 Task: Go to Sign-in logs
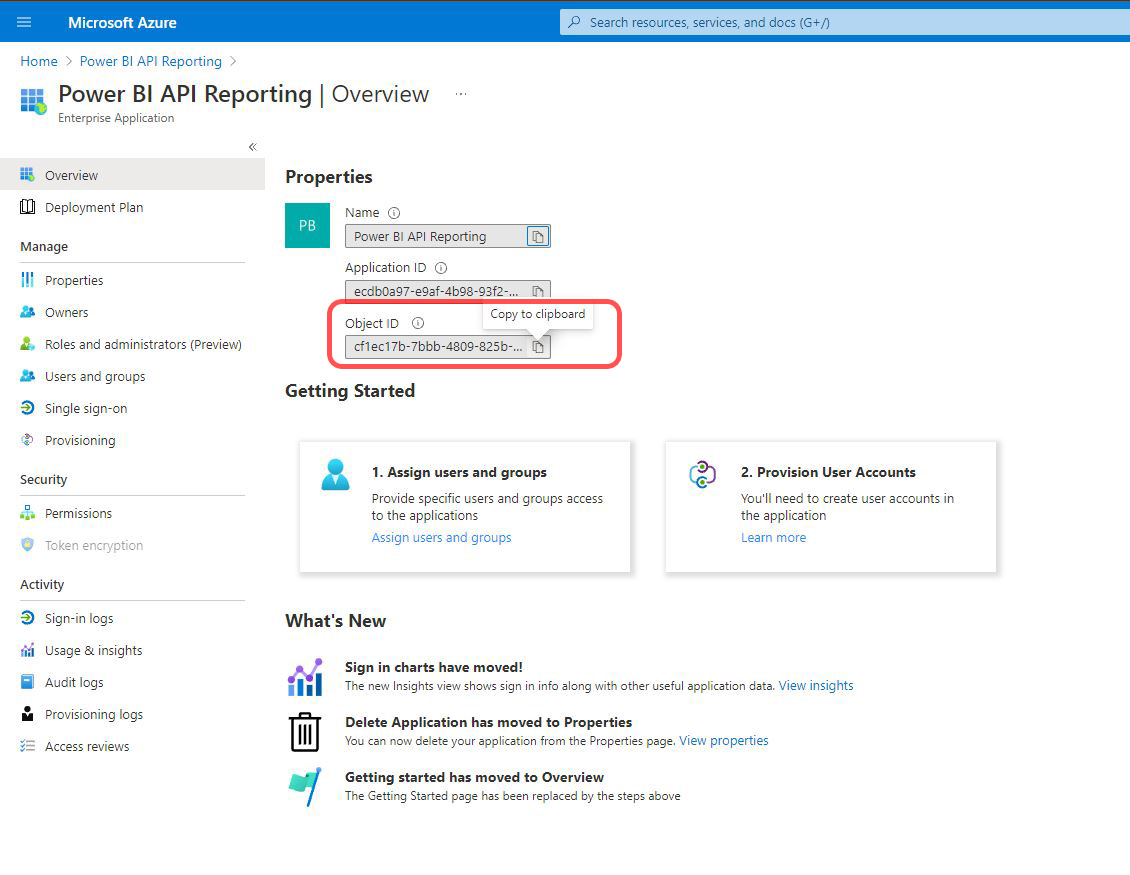pos(78,618)
